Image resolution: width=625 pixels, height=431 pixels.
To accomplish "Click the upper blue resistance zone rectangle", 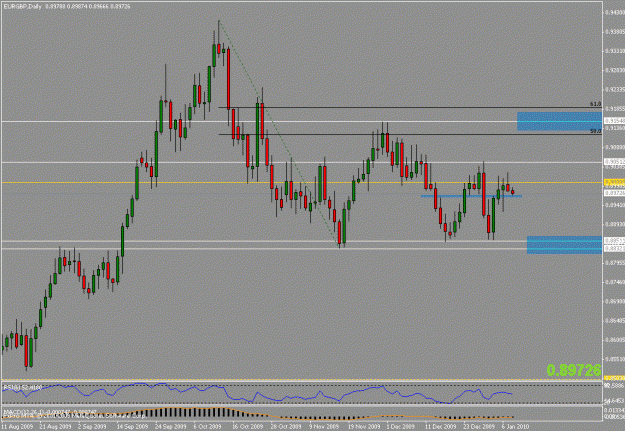I will coord(559,121).
